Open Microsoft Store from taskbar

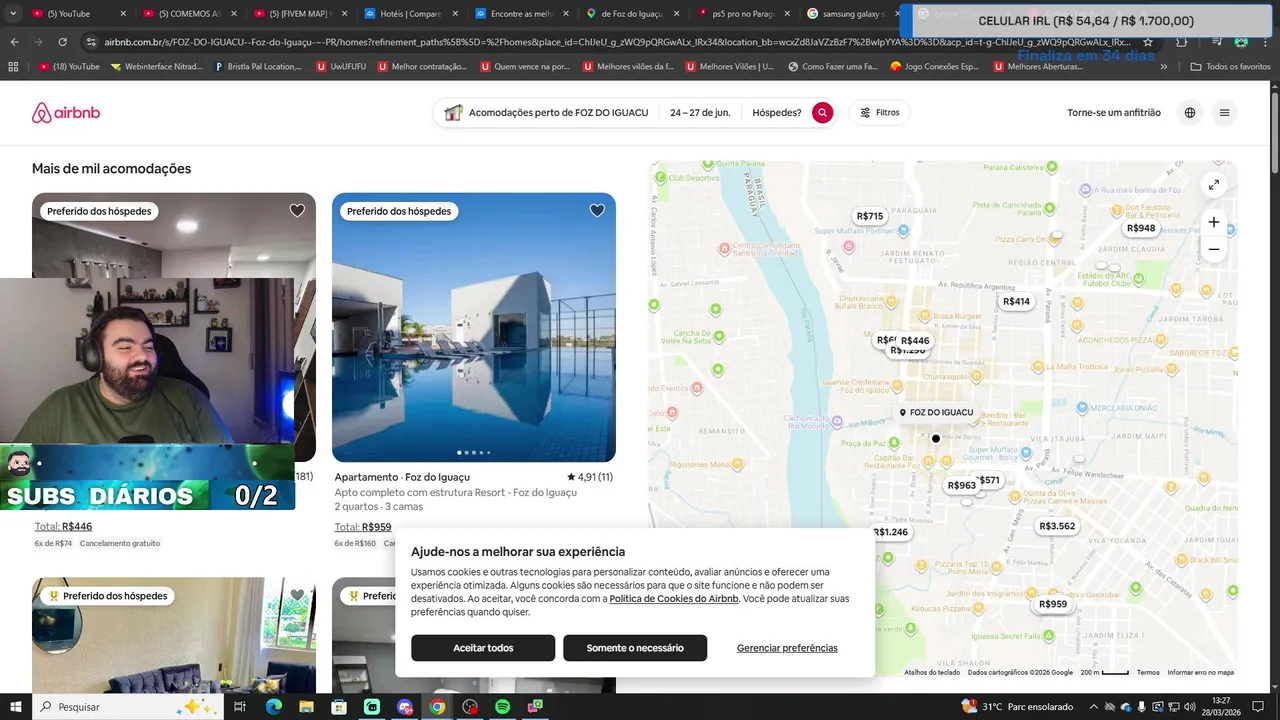(339, 707)
